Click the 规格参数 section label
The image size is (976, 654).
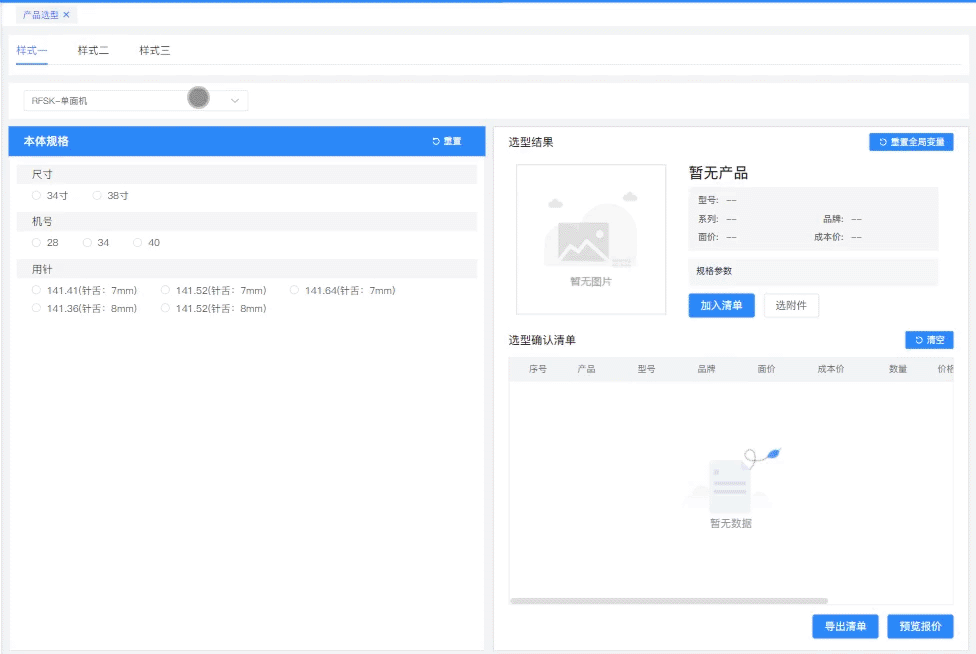[x=714, y=271]
